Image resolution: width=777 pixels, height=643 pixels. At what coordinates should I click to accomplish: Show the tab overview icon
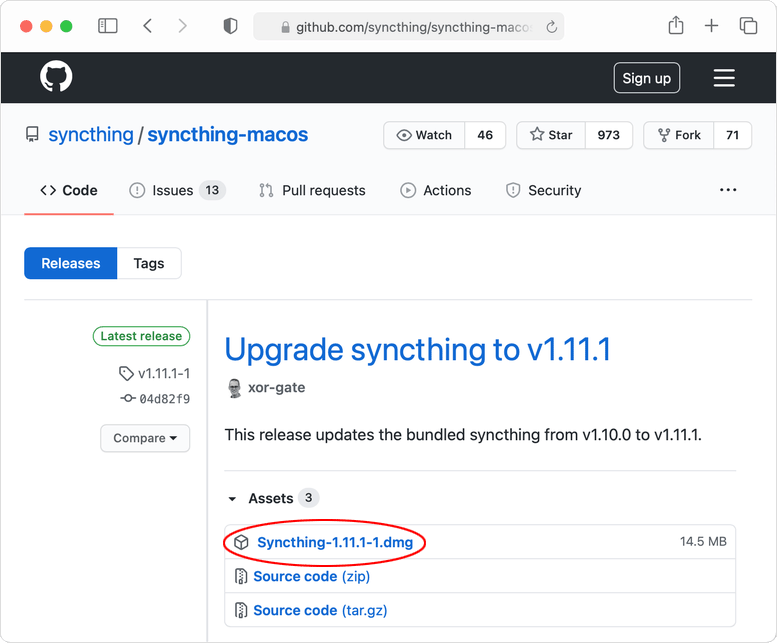click(748, 26)
